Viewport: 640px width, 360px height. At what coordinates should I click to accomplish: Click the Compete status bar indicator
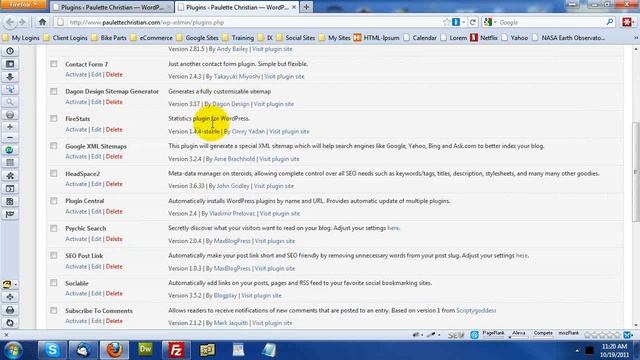(x=543, y=334)
